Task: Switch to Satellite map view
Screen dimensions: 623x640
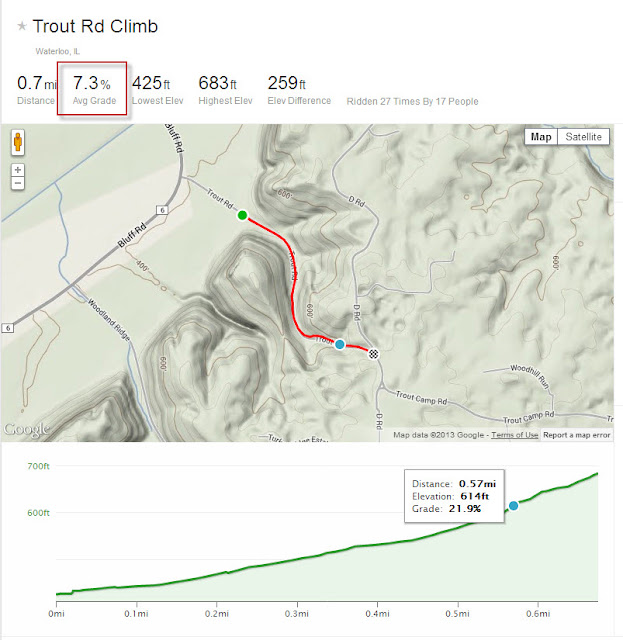Action: coord(583,137)
